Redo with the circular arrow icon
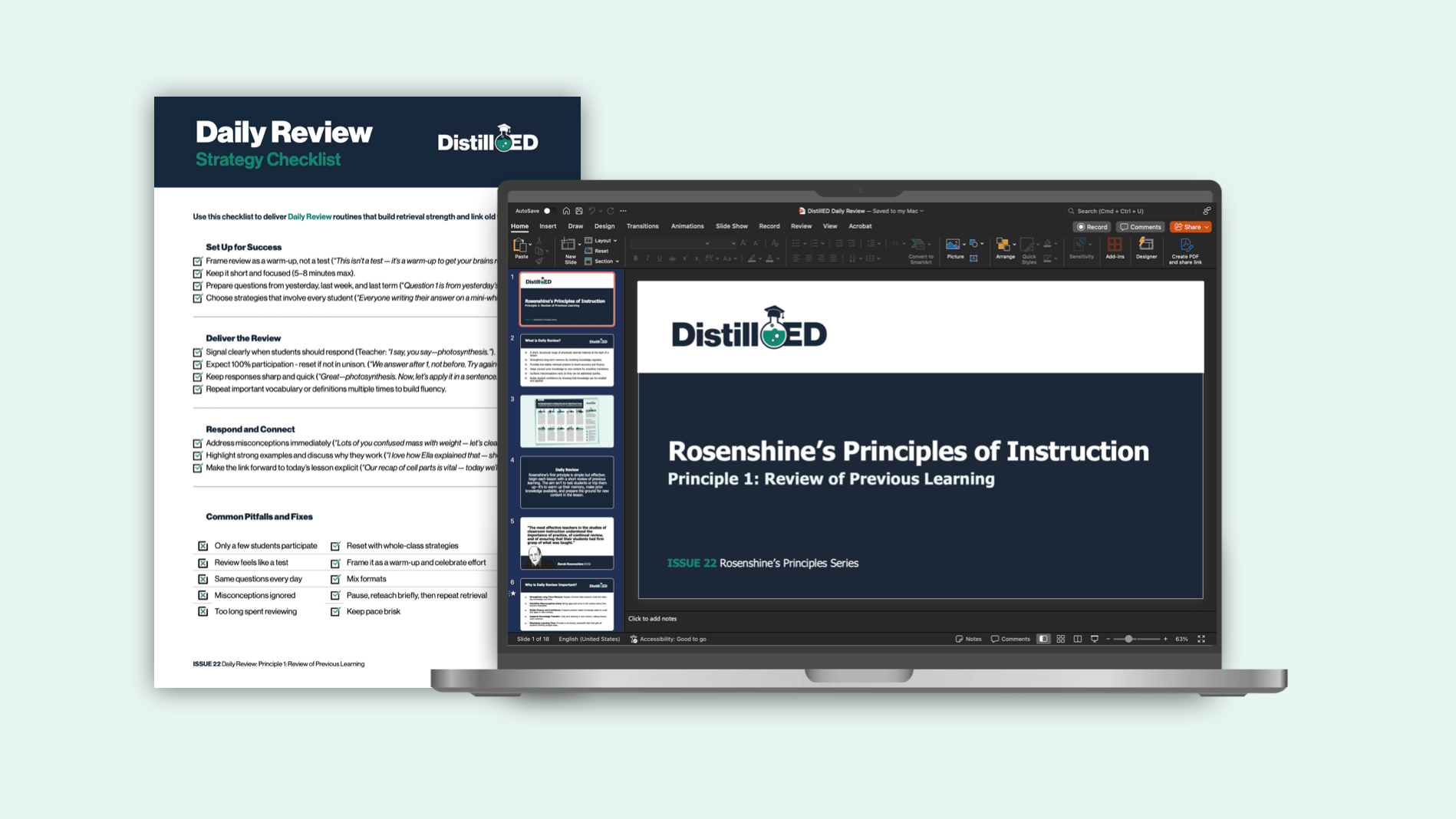This screenshot has width=1456, height=819. [x=611, y=211]
